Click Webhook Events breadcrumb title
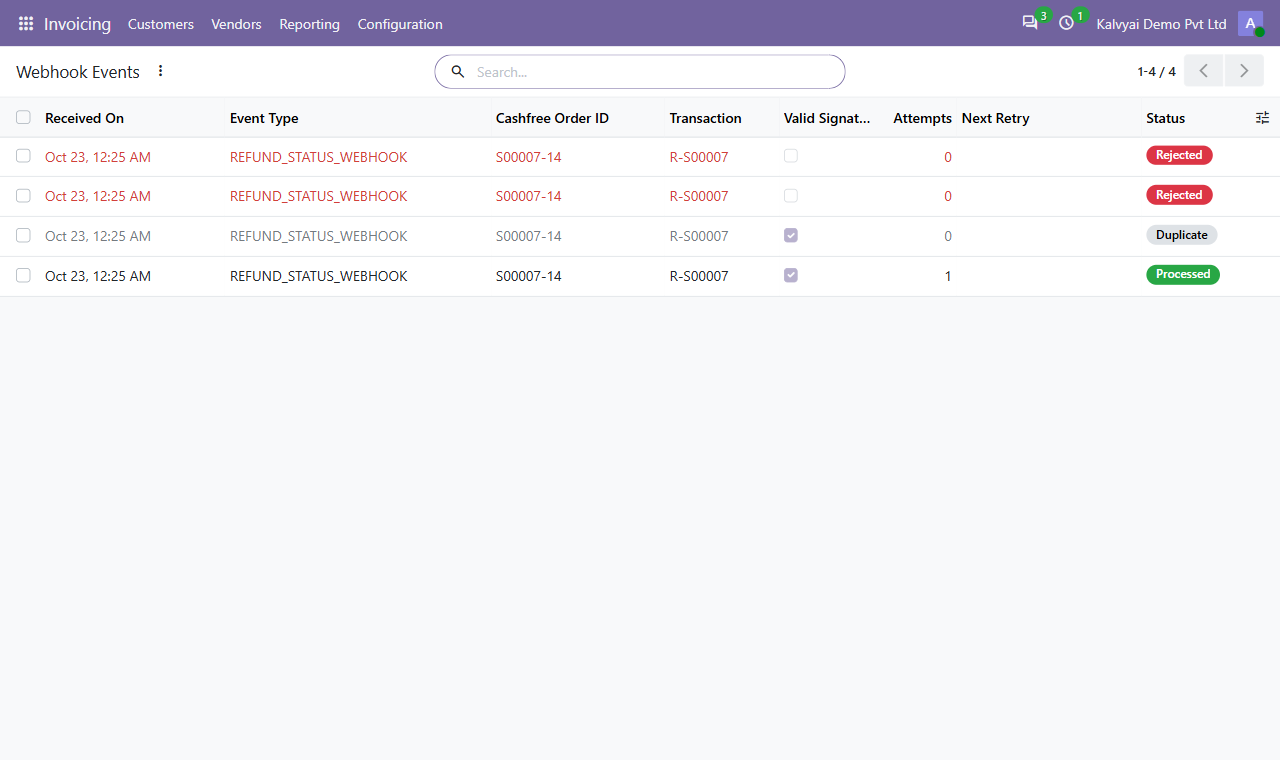This screenshot has height=760, width=1280. pos(78,72)
